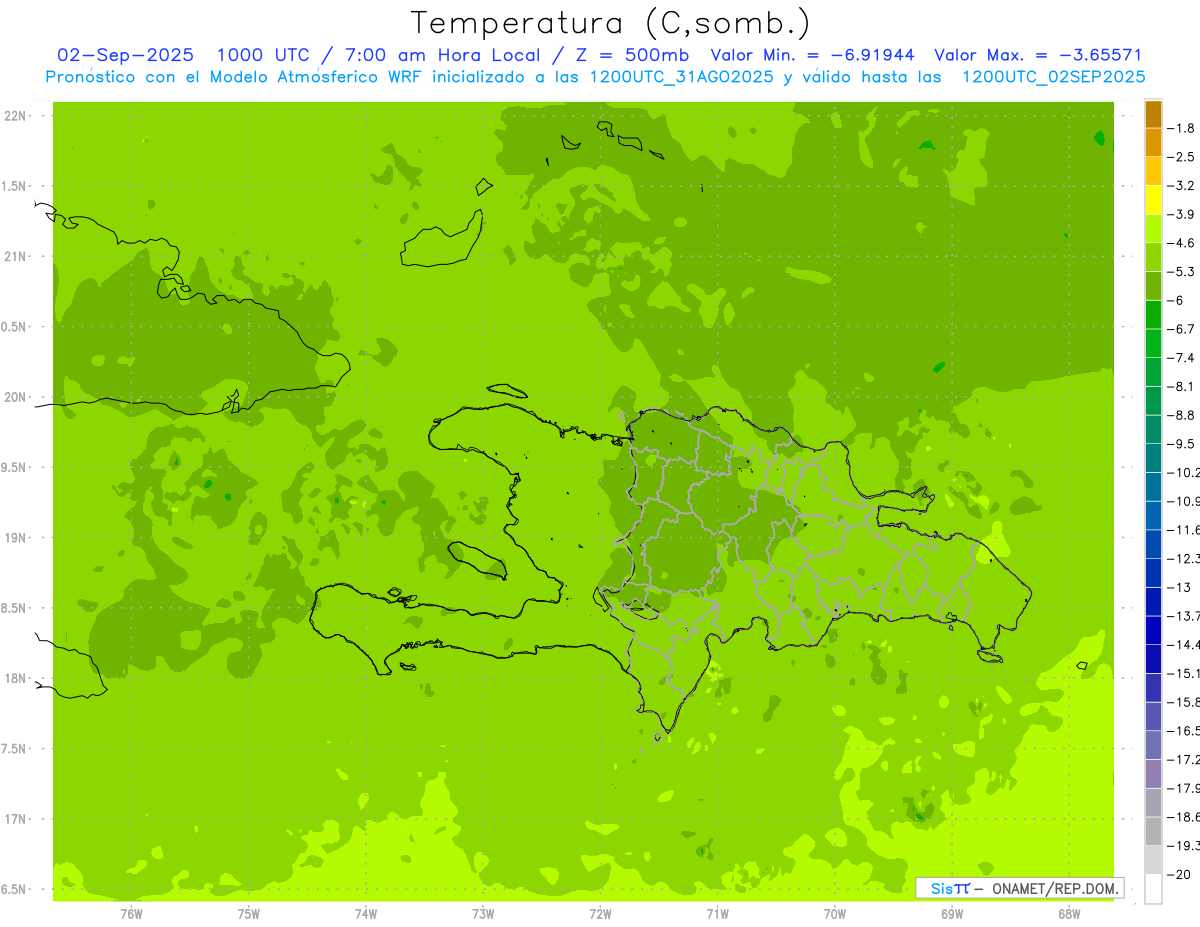Pick the olive-green swatch between -5.3 and -6
The width and height of the screenshot is (1200, 927).
1153,286
